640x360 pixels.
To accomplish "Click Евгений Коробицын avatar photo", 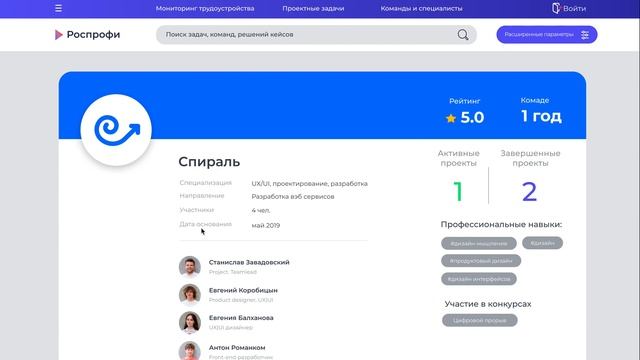I will (x=190, y=294).
